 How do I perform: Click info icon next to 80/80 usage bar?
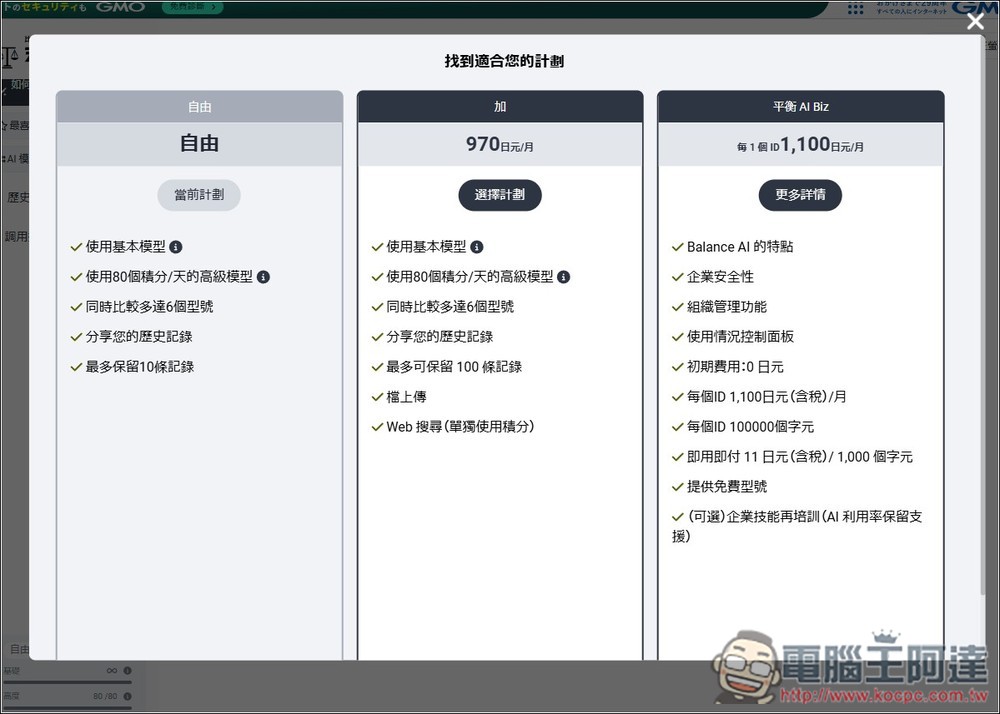(128, 696)
